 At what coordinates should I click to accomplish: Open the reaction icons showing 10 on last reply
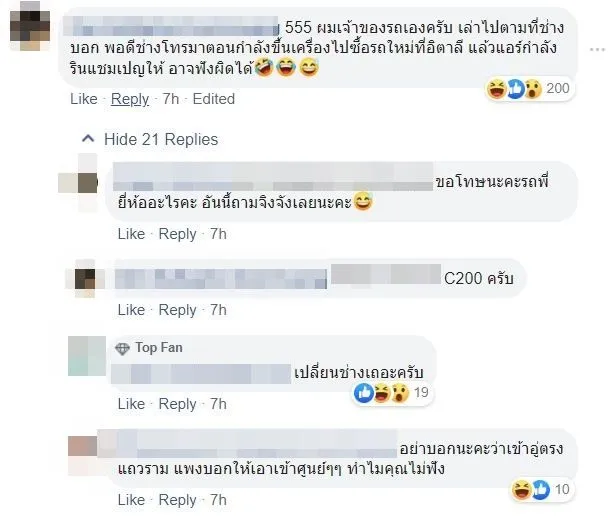pyautogui.click(x=541, y=489)
